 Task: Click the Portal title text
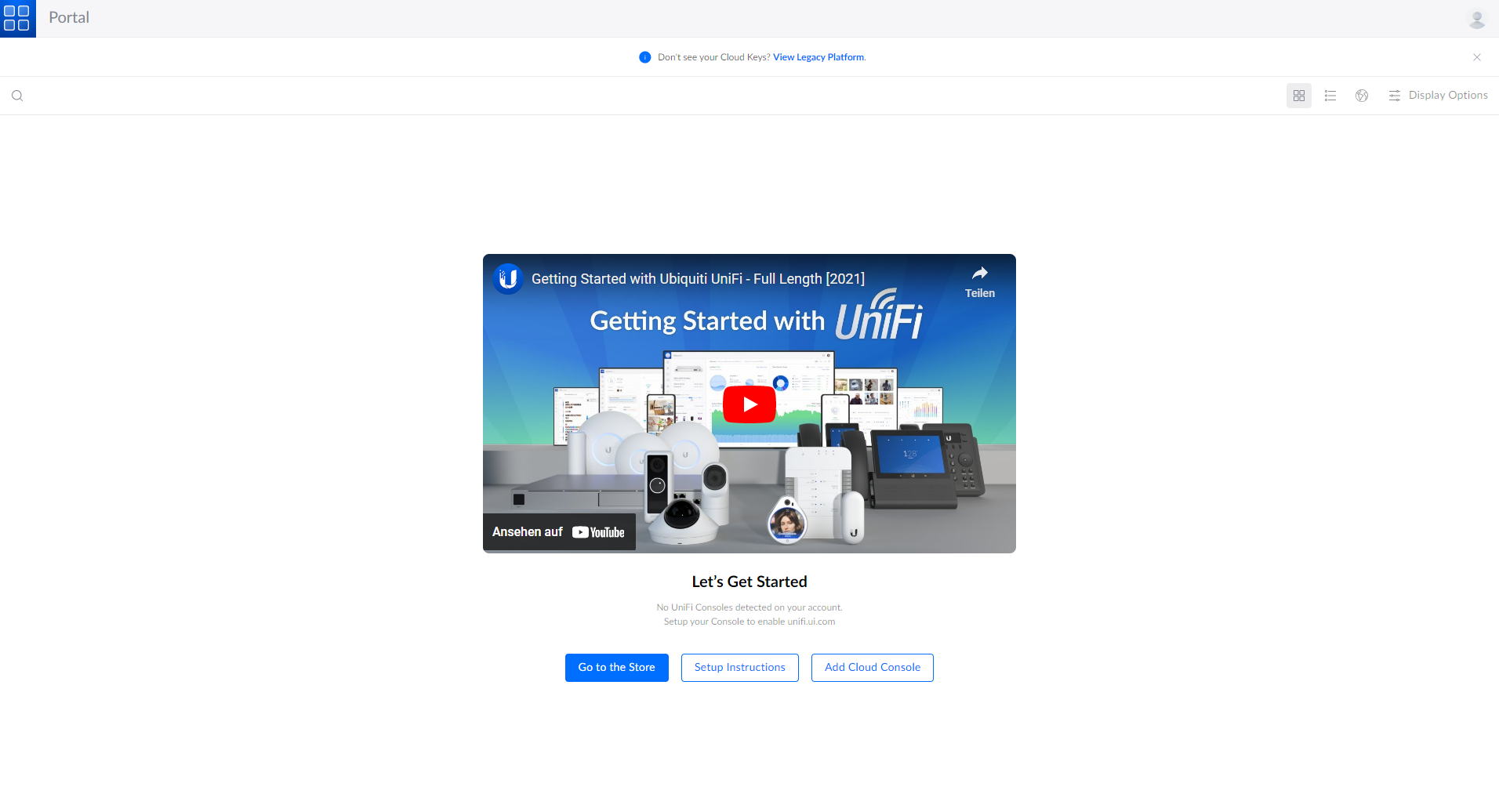click(69, 18)
